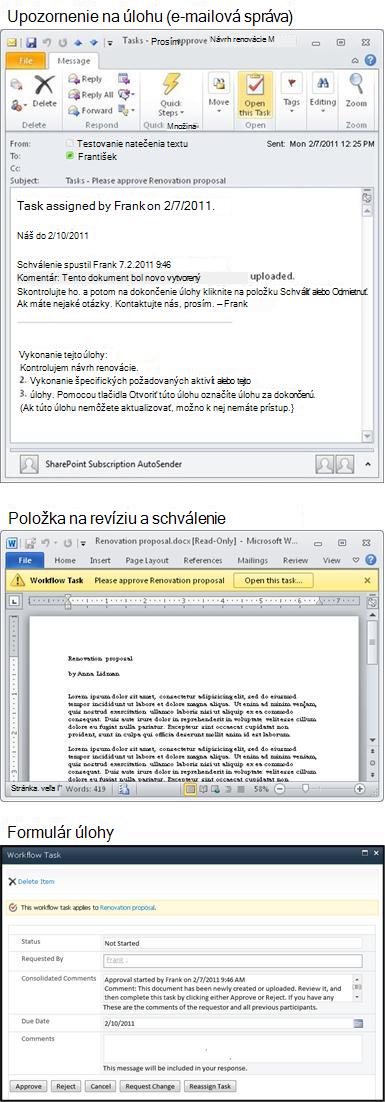Viewport: 385px width, 1102px height.
Task: Click the Junk icon in the Delete group
Action: pos(18,105)
